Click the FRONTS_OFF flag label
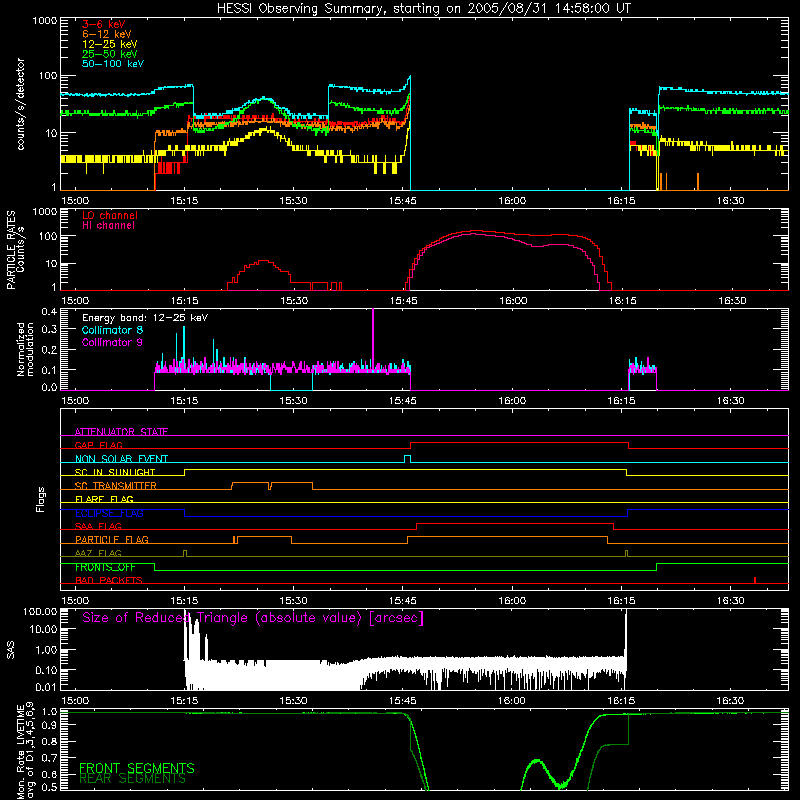Image resolution: width=800 pixels, height=800 pixels. pos(105,567)
